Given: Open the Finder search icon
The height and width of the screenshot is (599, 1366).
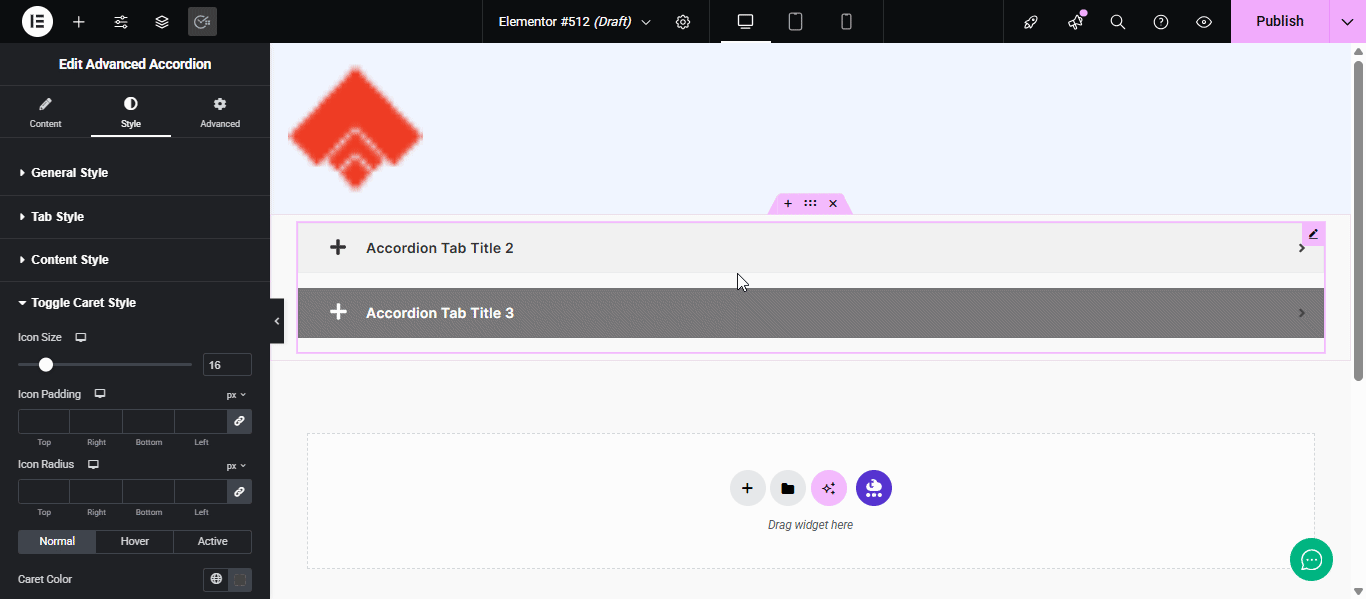Looking at the screenshot, I should [1118, 21].
